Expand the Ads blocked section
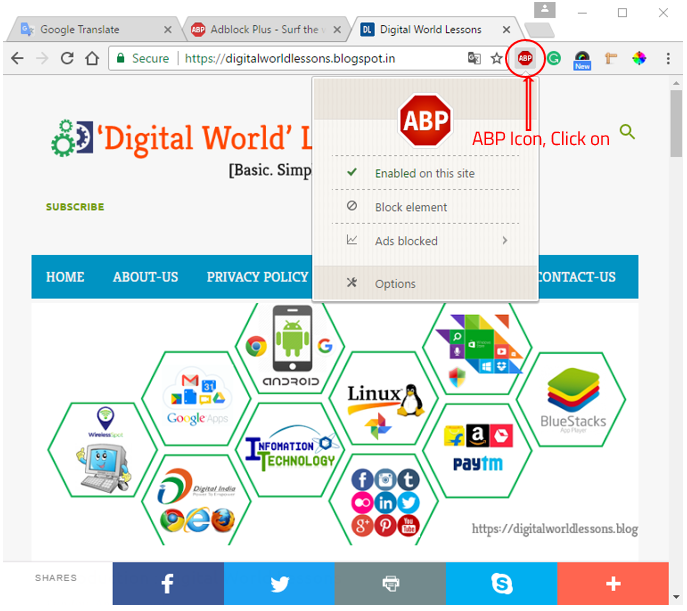The height and width of the screenshot is (611, 687). 425,240
